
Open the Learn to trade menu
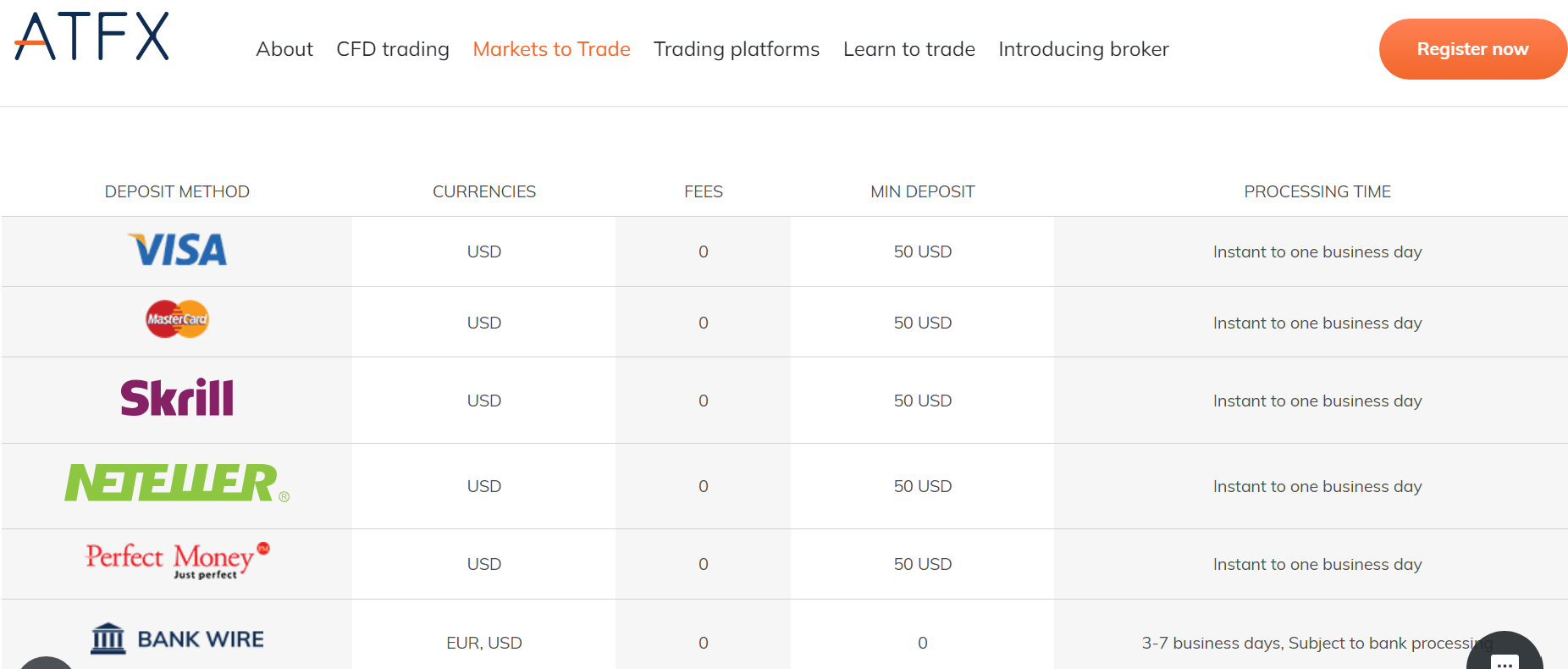909,49
